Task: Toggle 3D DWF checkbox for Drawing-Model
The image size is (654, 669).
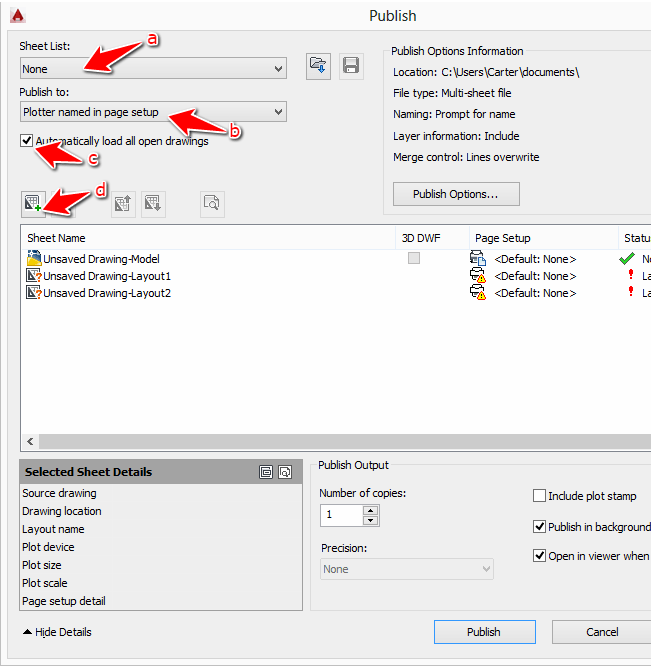Action: pos(414,258)
